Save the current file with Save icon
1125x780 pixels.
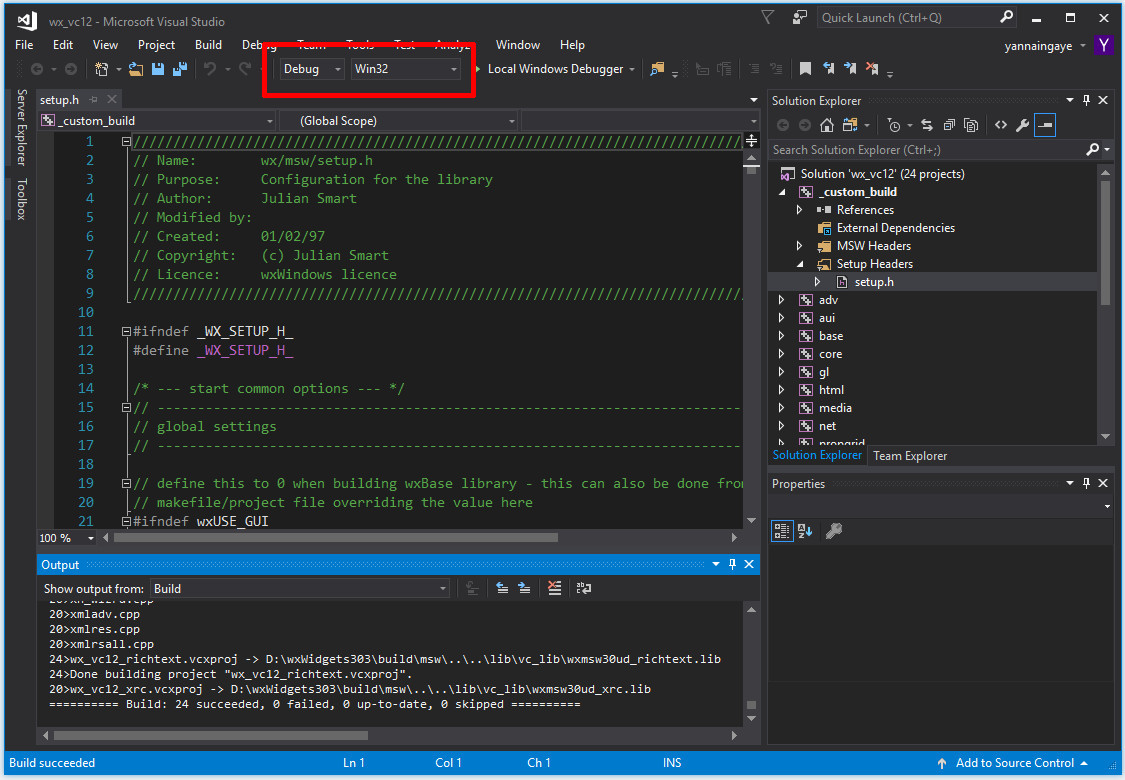tap(158, 69)
